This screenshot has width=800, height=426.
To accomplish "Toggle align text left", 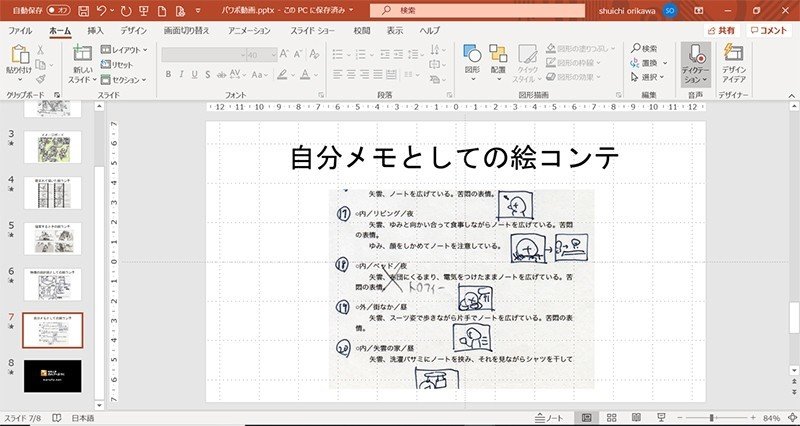I will 338,74.
